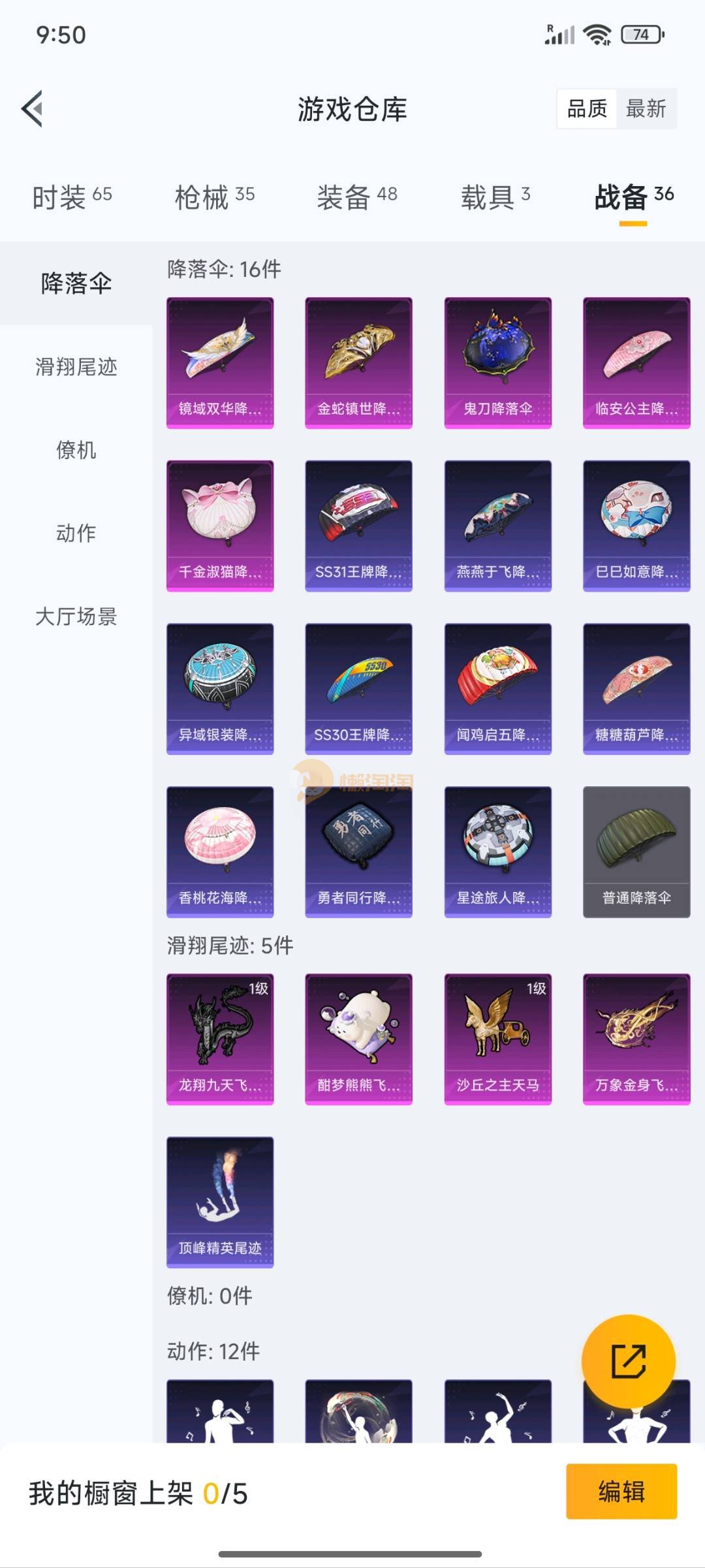Select 顶峰精英尾迹 trail item
705x1568 pixels.
pyautogui.click(x=220, y=1202)
